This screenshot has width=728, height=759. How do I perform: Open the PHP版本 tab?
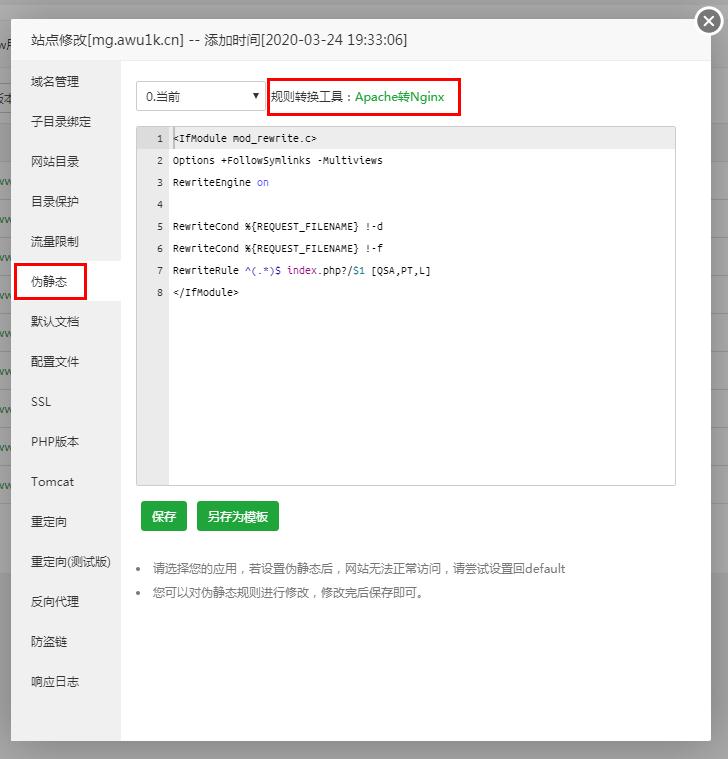pyautogui.click(x=55, y=441)
